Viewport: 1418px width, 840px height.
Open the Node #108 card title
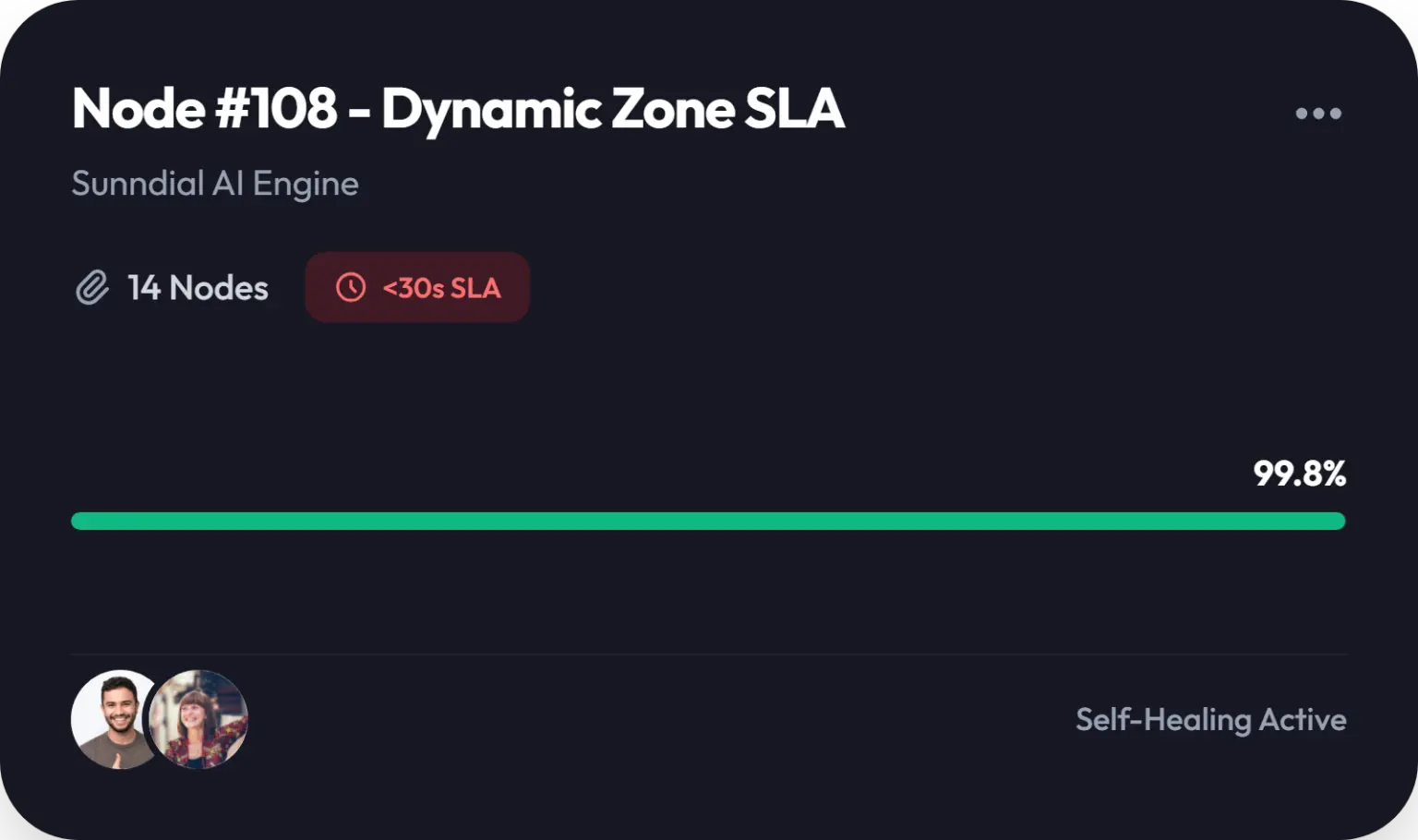pyautogui.click(x=458, y=109)
